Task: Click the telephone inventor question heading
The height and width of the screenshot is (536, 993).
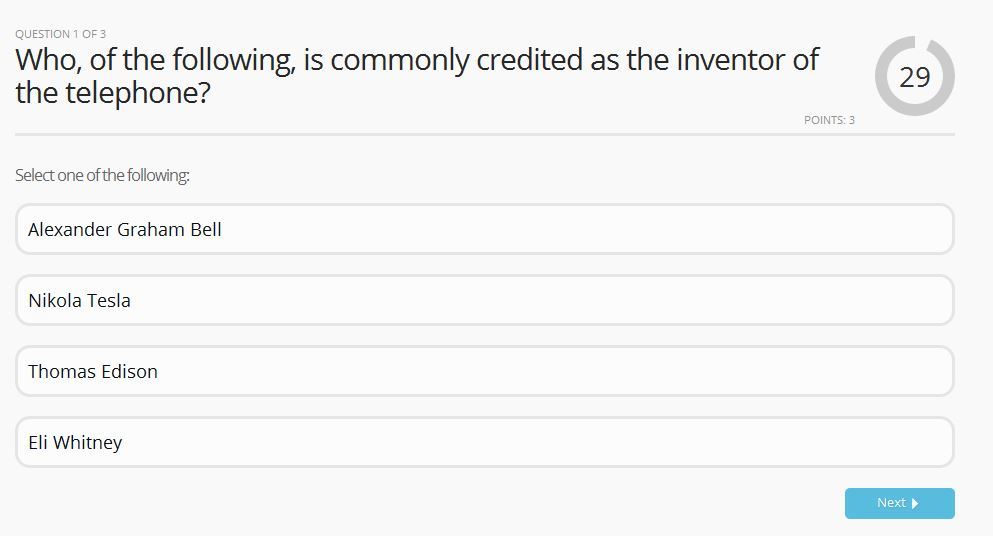Action: (x=416, y=76)
